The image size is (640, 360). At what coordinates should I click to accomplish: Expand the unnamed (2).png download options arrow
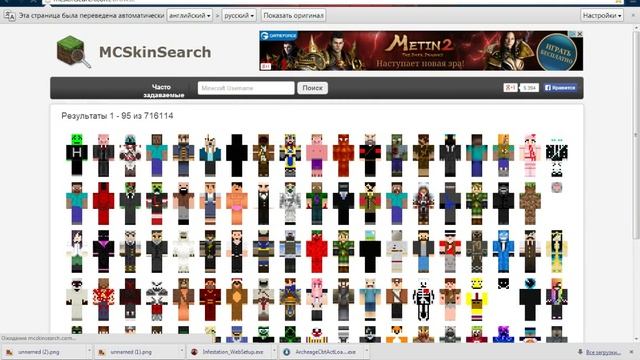89,351
